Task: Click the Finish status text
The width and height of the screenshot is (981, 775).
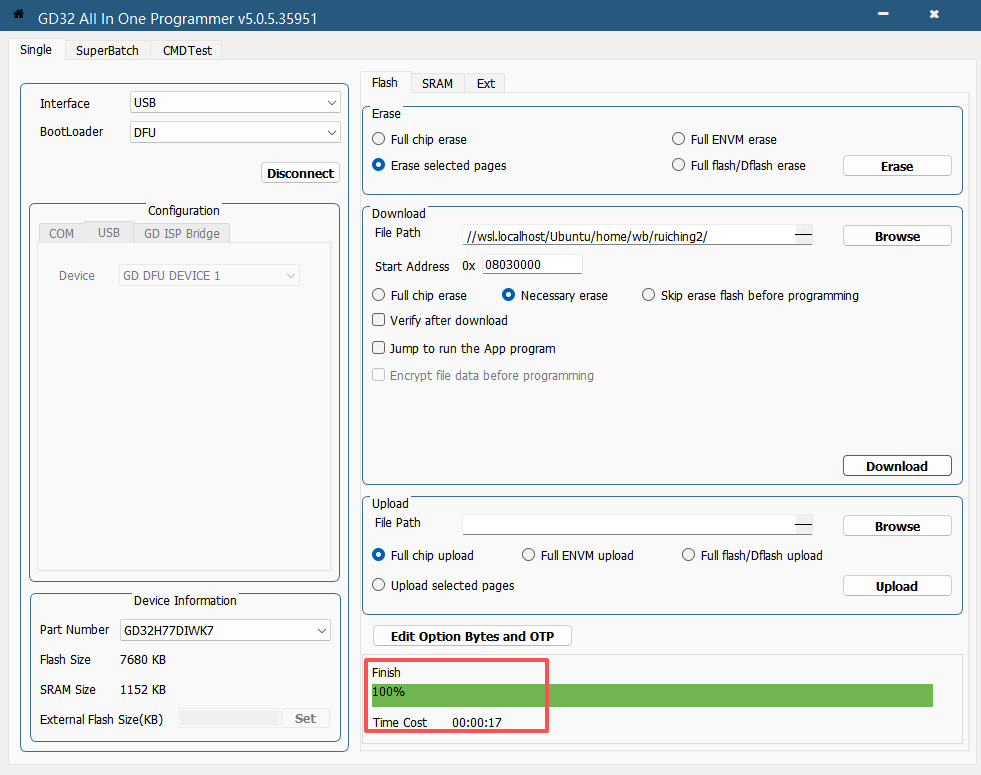Action: (x=386, y=672)
